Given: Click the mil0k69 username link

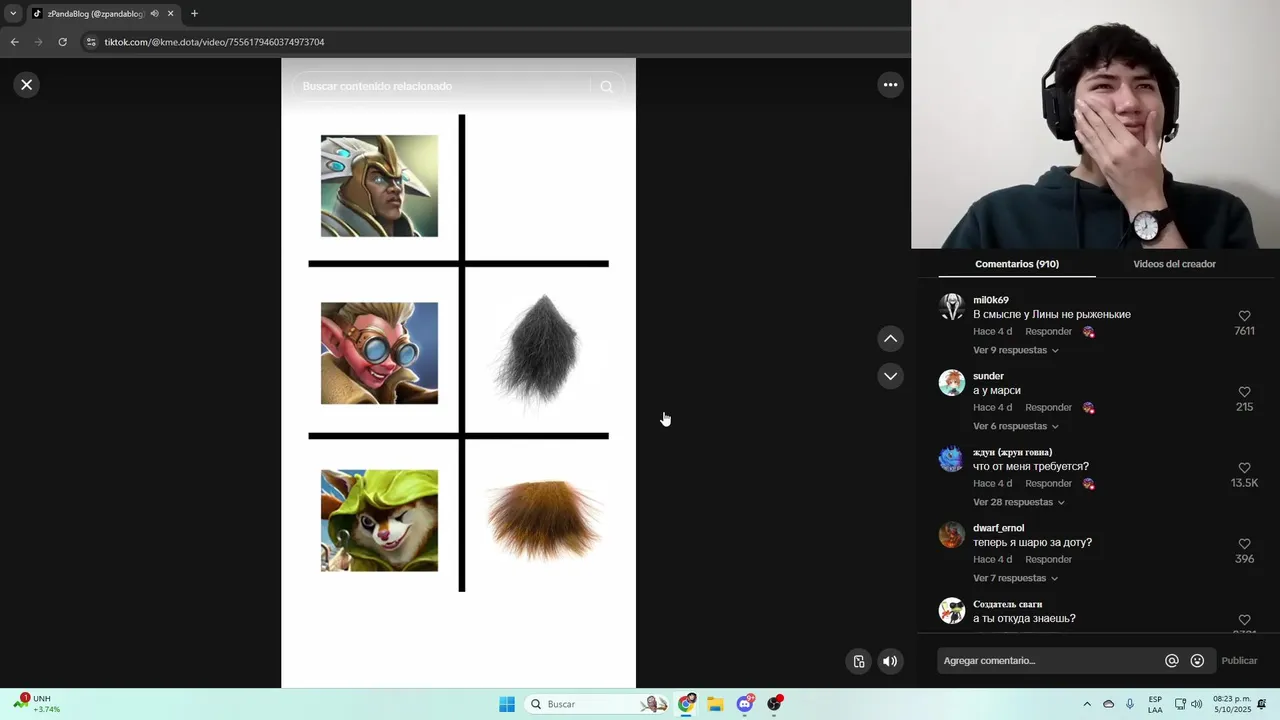Looking at the screenshot, I should (990, 300).
